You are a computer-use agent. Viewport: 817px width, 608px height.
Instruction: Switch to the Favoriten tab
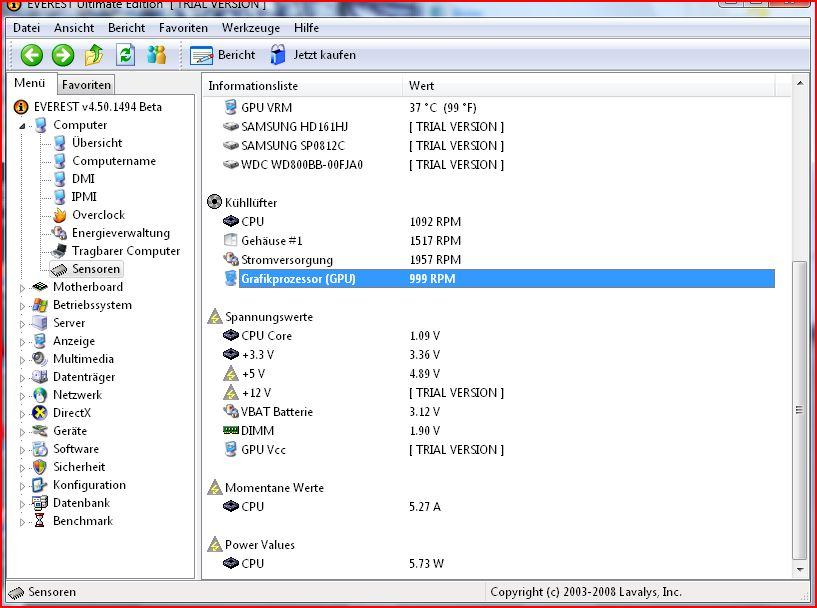pyautogui.click(x=86, y=84)
